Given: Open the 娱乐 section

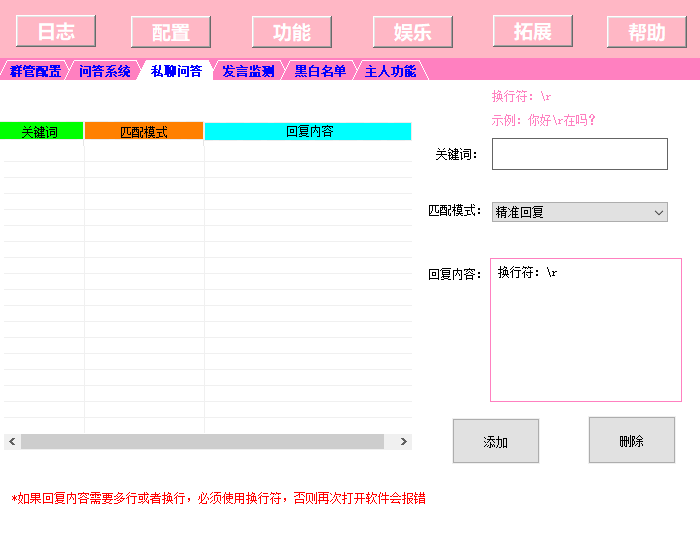Looking at the screenshot, I should [x=412, y=31].
